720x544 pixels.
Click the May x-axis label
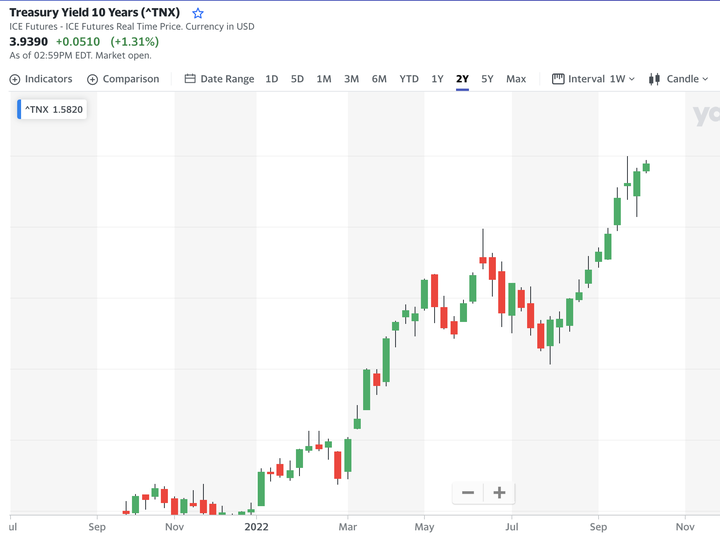424,527
